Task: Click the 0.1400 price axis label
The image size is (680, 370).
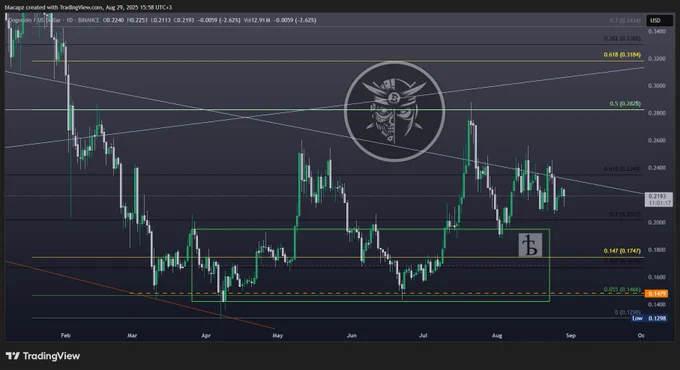Action: pos(657,305)
